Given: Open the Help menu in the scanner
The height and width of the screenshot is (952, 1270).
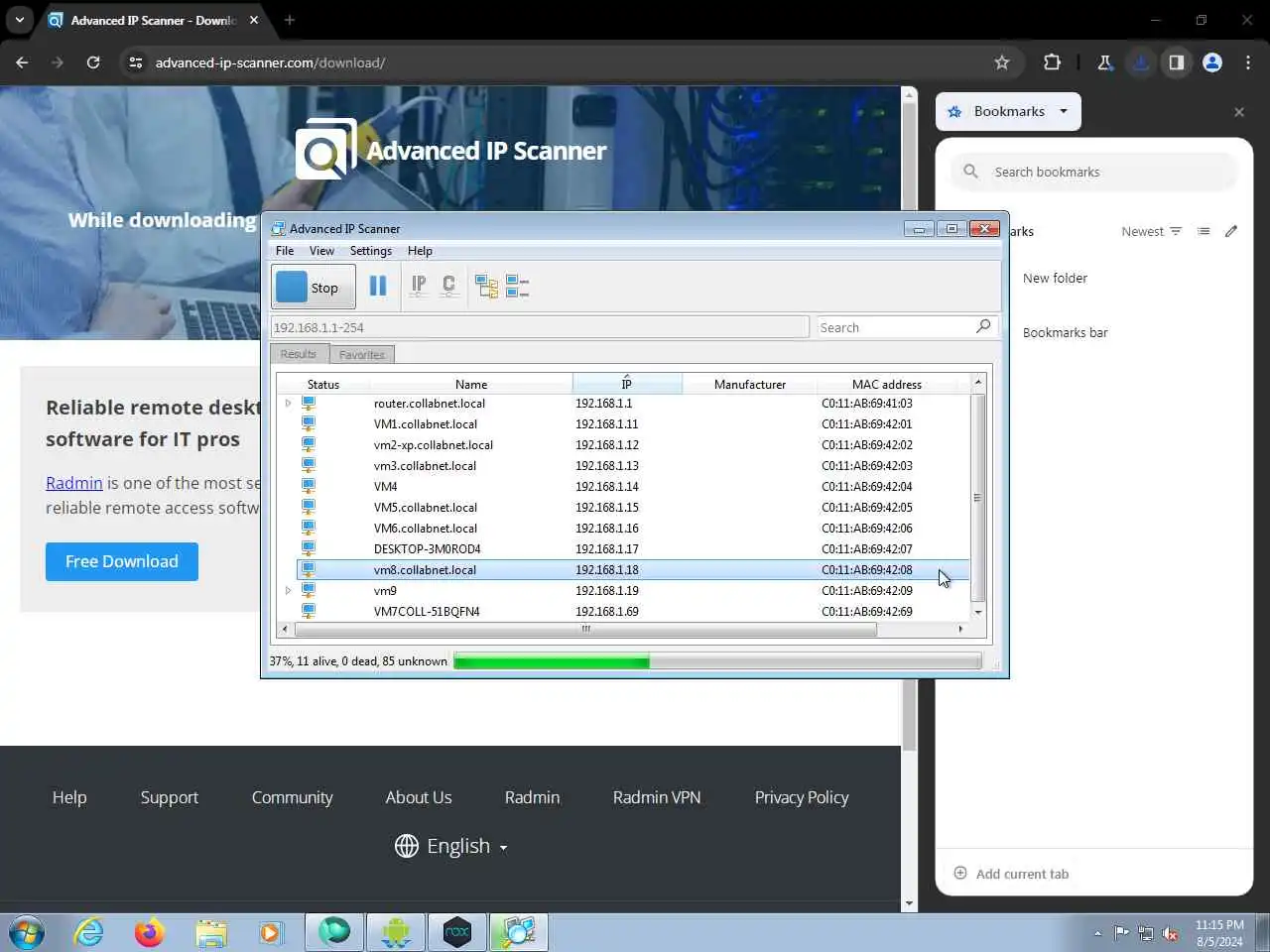Looking at the screenshot, I should coord(420,251).
